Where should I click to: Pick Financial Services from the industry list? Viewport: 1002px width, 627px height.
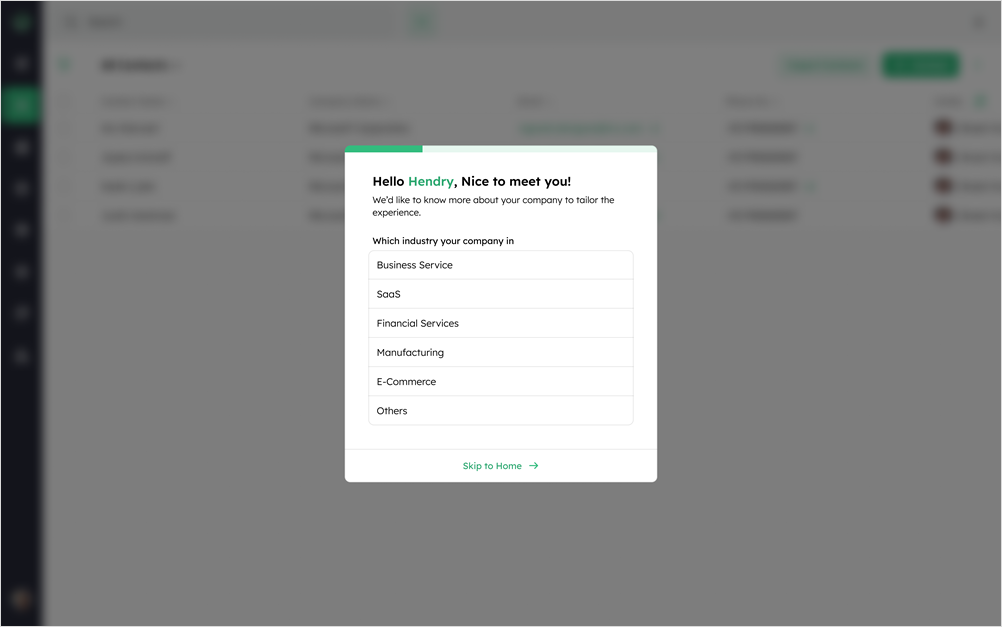pos(500,323)
